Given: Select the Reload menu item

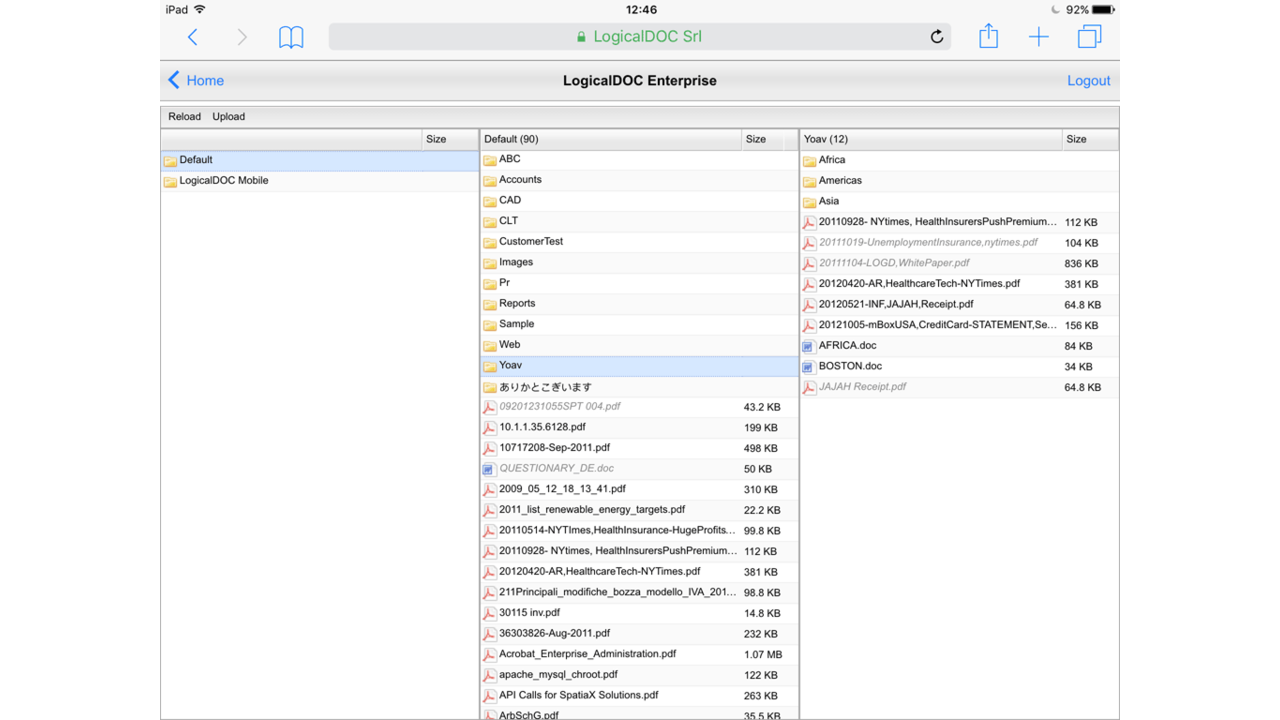Looking at the screenshot, I should 184,116.
